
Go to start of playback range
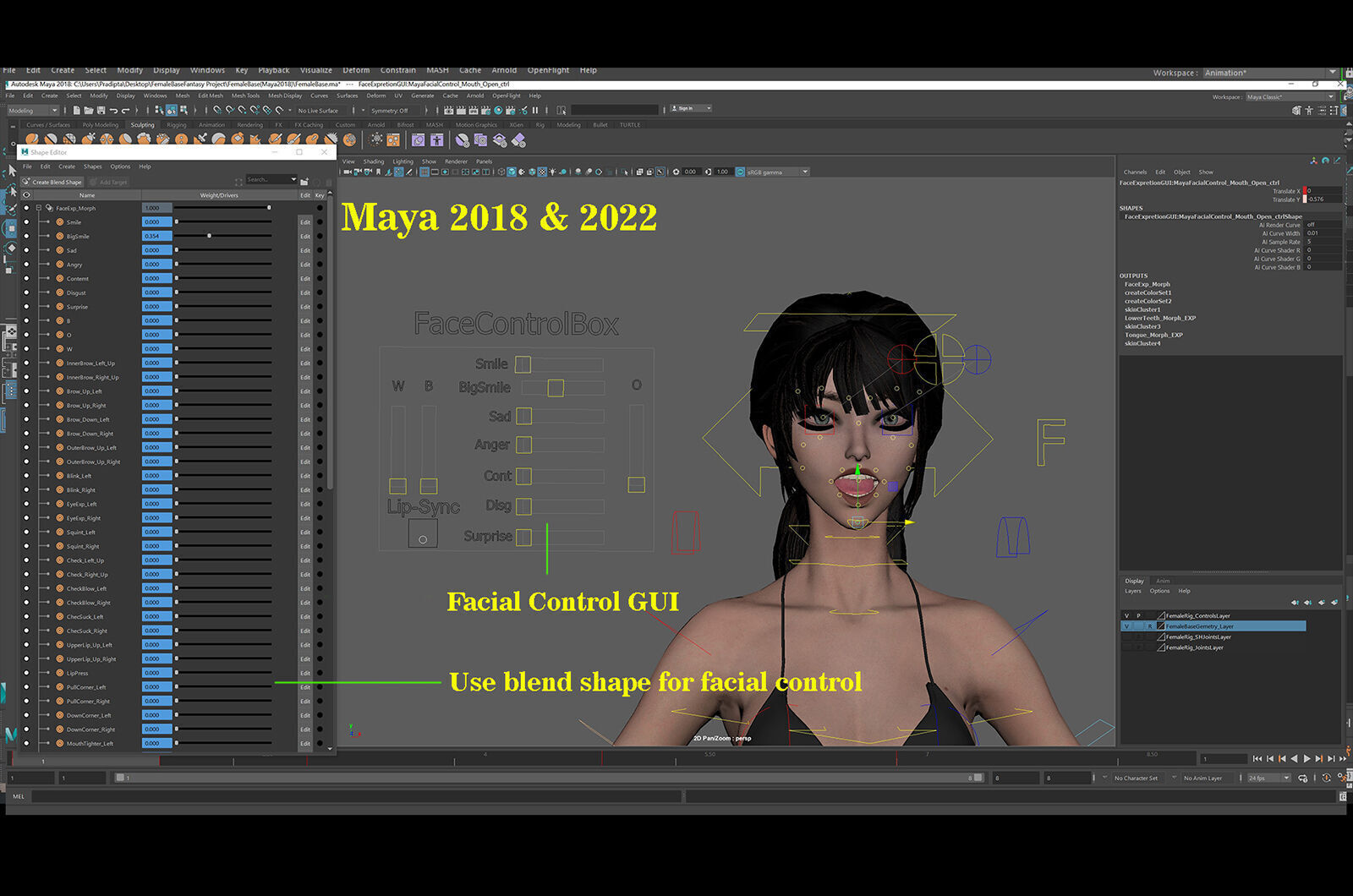coord(1257,759)
